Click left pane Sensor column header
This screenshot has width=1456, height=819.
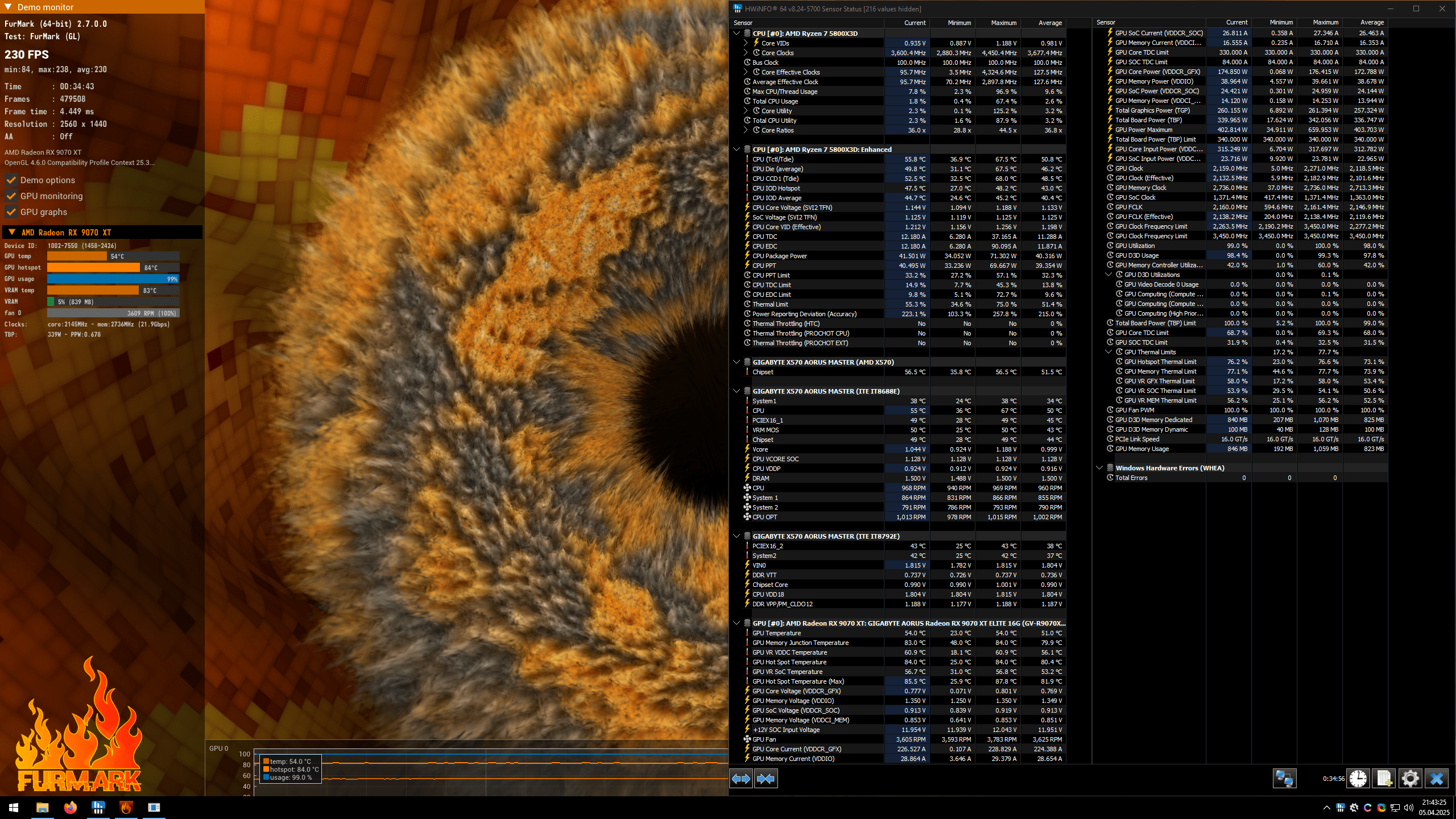[x=807, y=23]
